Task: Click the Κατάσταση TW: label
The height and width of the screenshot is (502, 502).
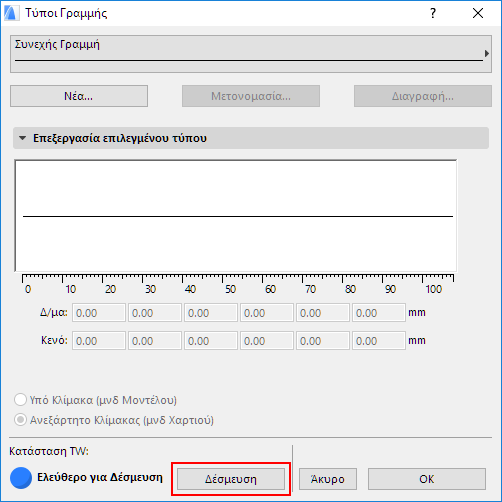Action: 49,451
